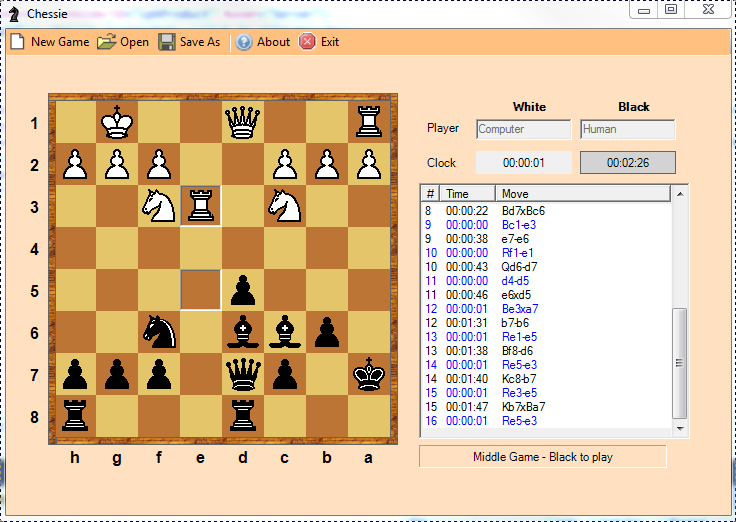736x522 pixels.
Task: Click Black's clock showing 00:02:26
Action: click(628, 163)
